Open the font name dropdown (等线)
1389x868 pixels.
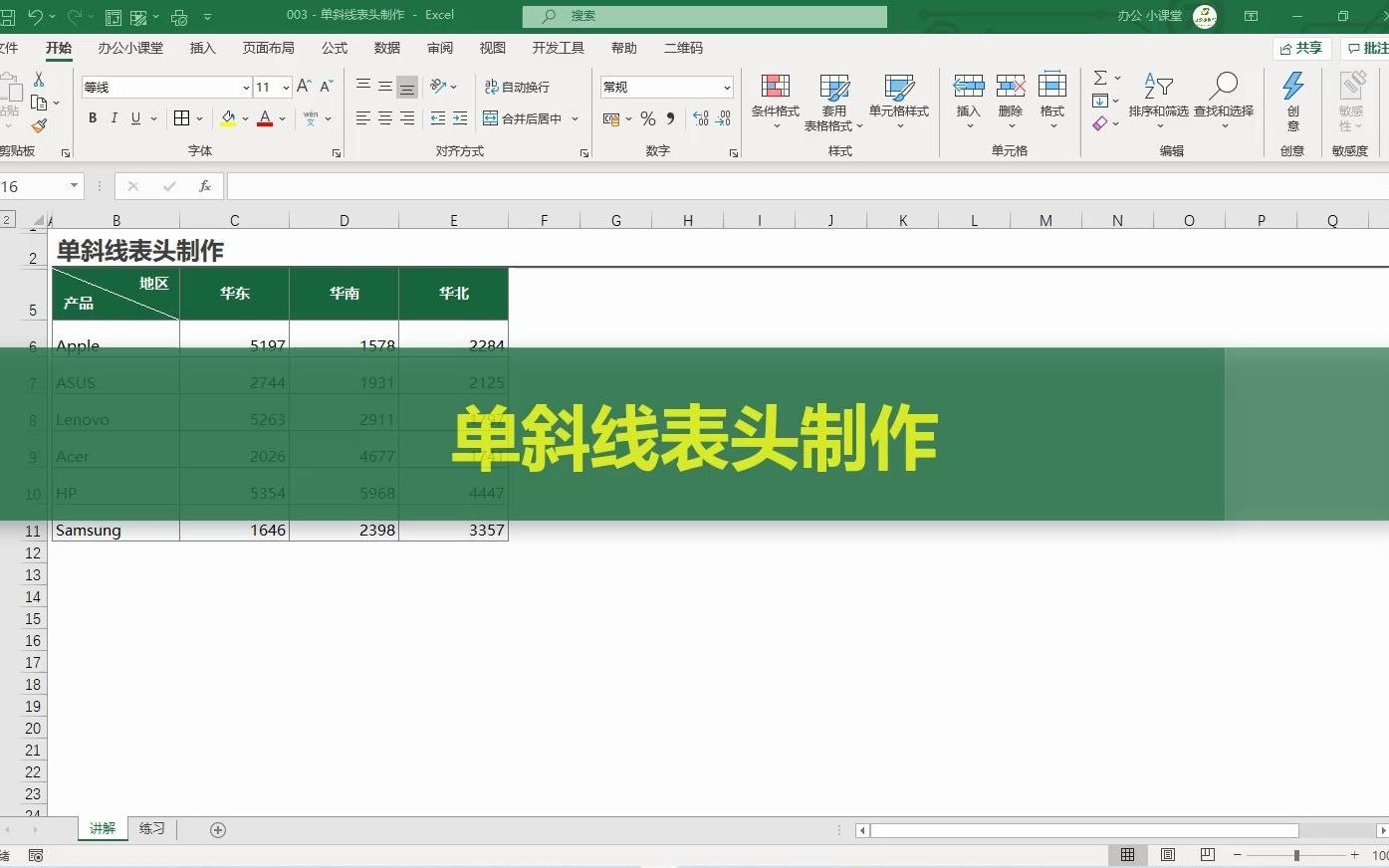(246, 88)
